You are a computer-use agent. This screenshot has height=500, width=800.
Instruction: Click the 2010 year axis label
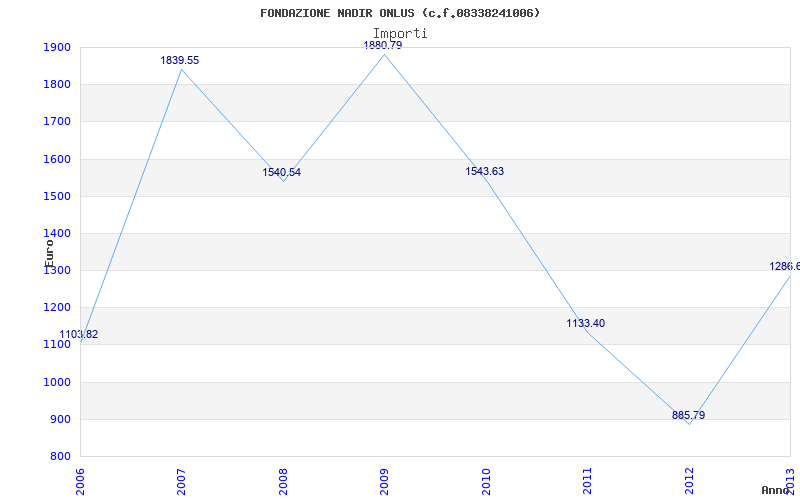click(x=486, y=481)
